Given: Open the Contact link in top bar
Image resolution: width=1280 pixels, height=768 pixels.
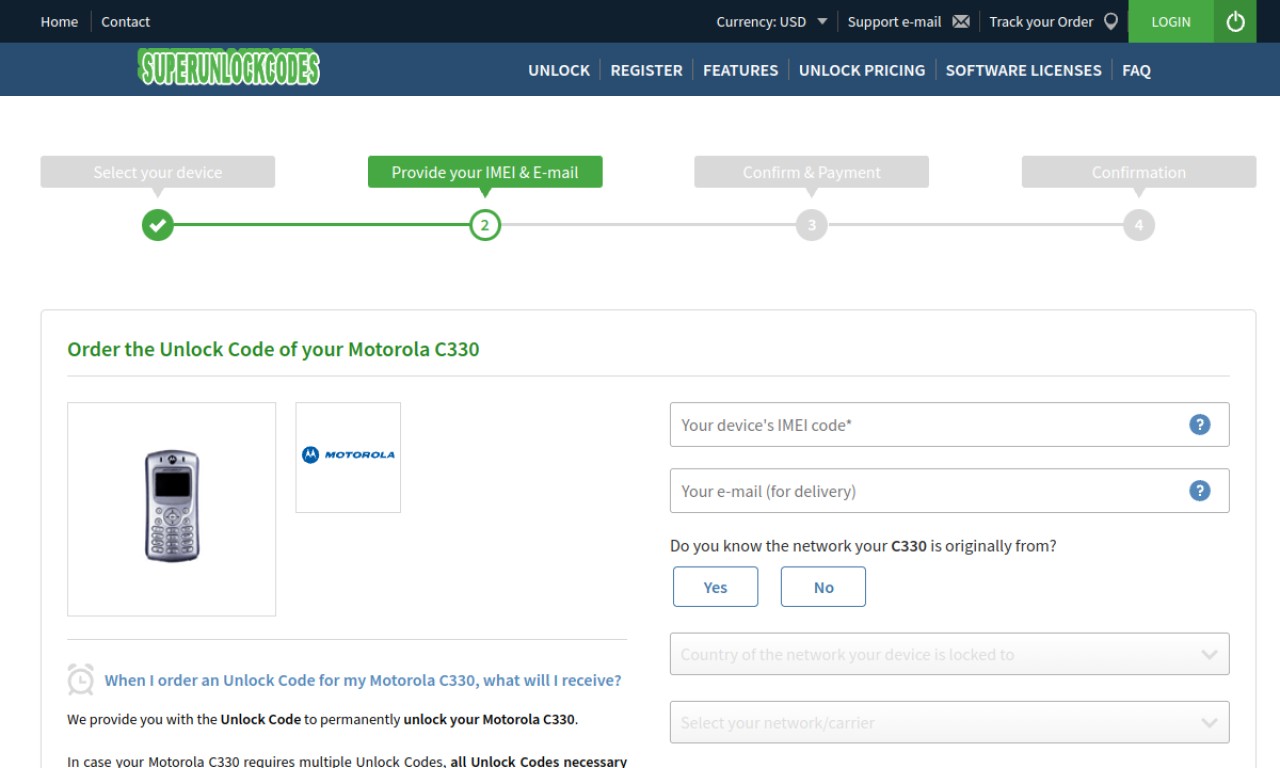Looking at the screenshot, I should [126, 21].
